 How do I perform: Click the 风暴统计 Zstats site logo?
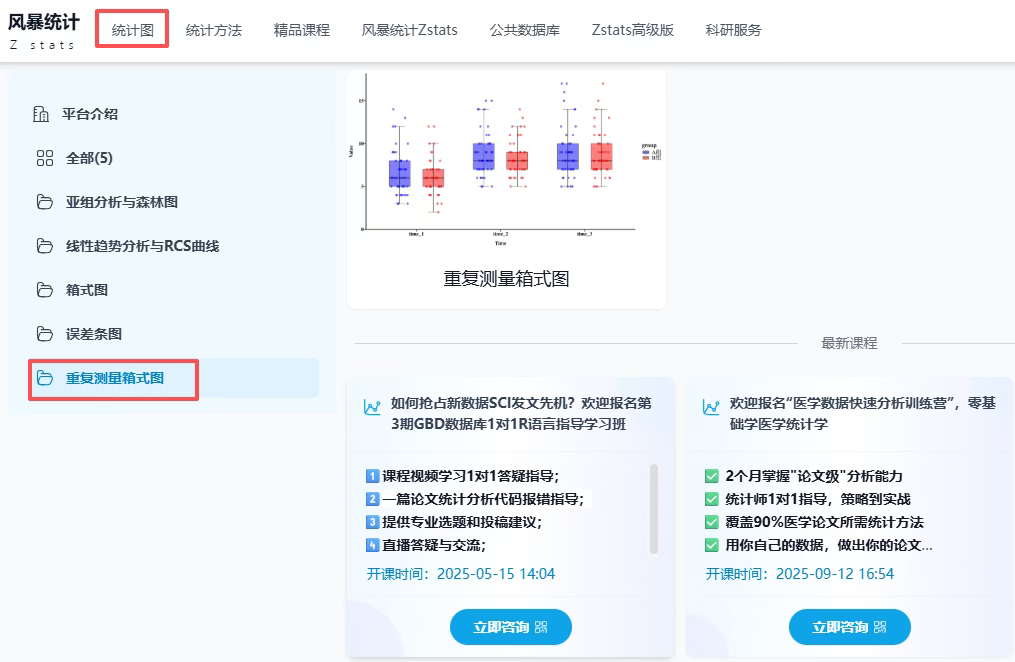(43, 30)
